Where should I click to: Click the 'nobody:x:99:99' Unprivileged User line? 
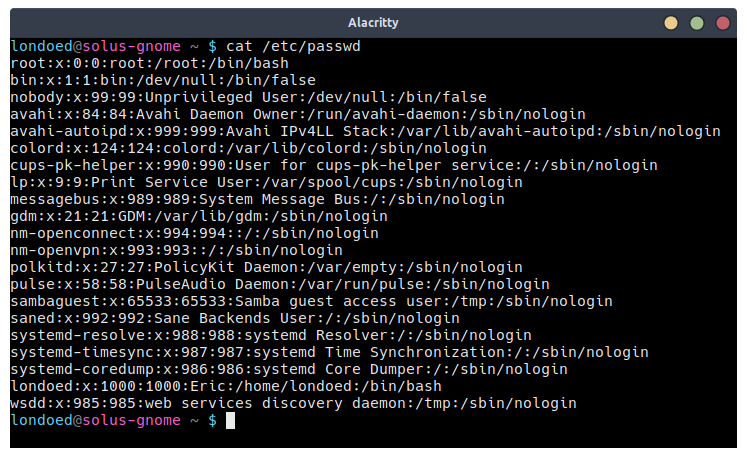pyautogui.click(x=249, y=97)
